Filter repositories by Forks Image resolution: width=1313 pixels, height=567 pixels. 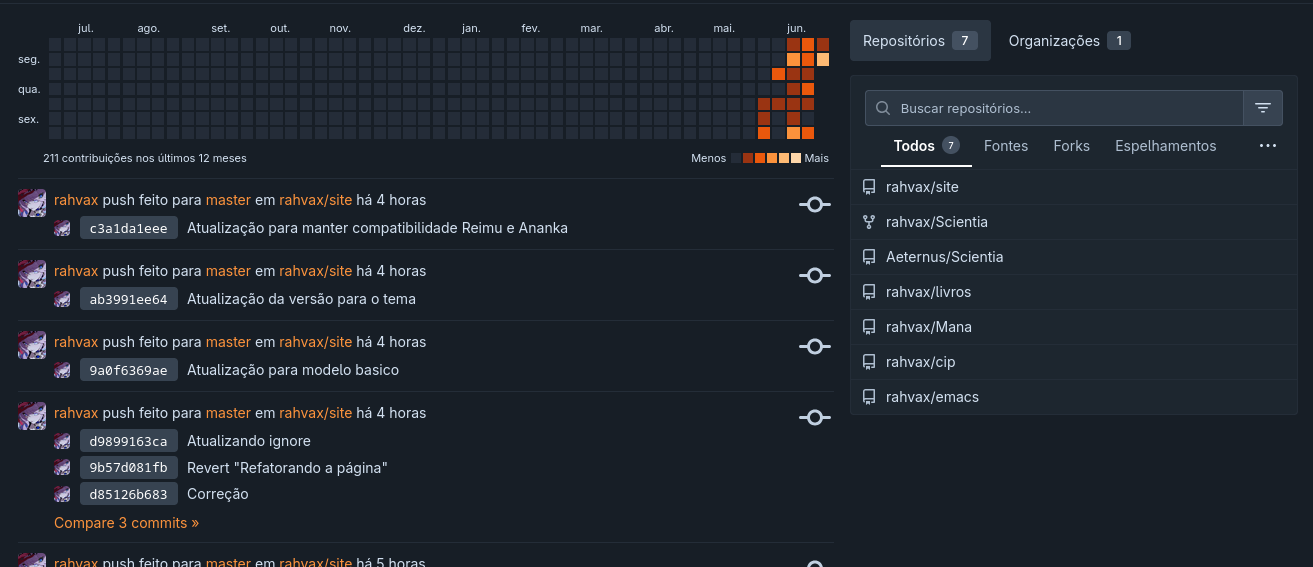click(1071, 146)
